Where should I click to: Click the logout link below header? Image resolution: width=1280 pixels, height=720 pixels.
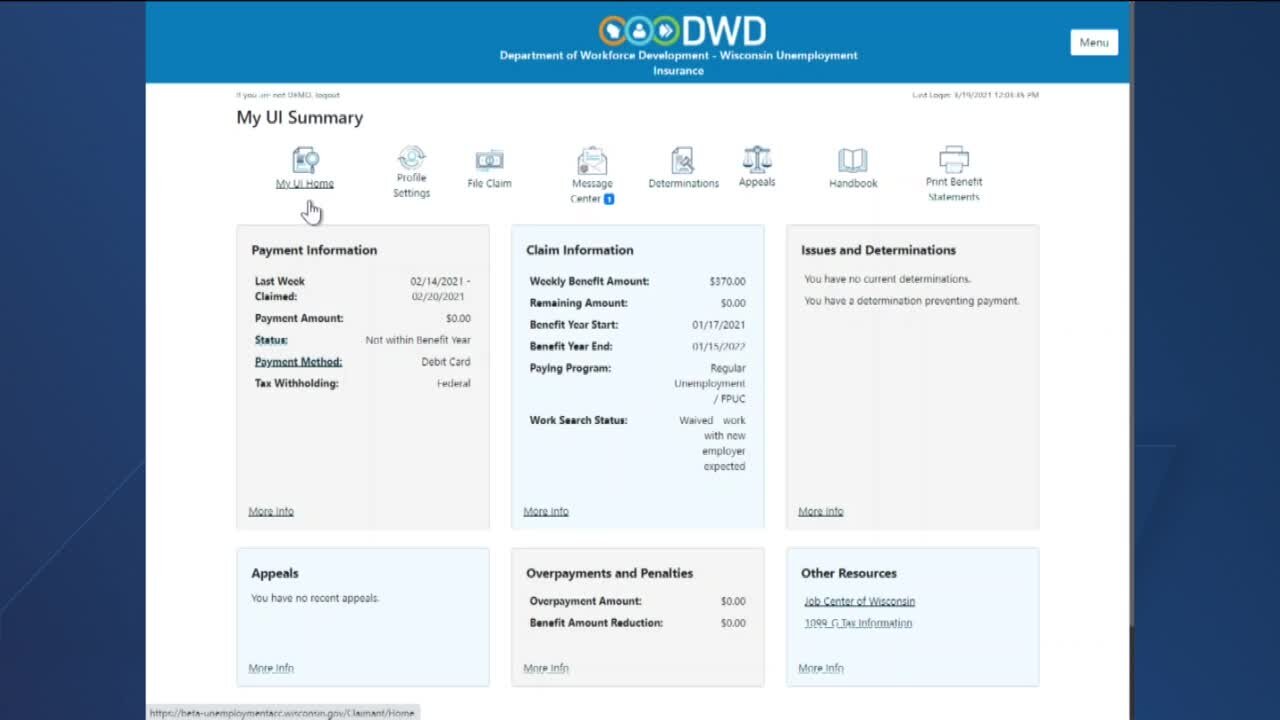click(x=327, y=95)
